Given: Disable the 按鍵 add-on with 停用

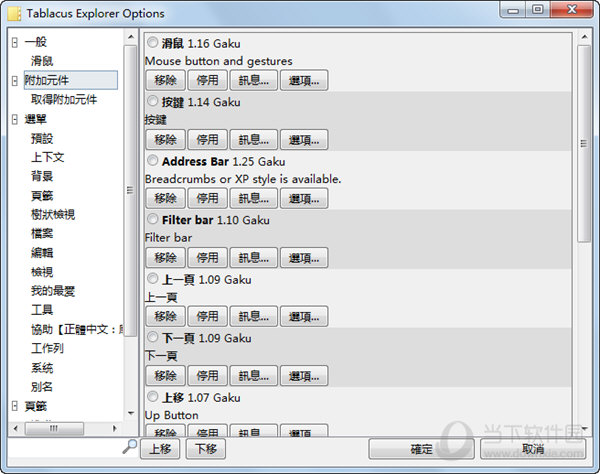Looking at the screenshot, I should [x=207, y=140].
